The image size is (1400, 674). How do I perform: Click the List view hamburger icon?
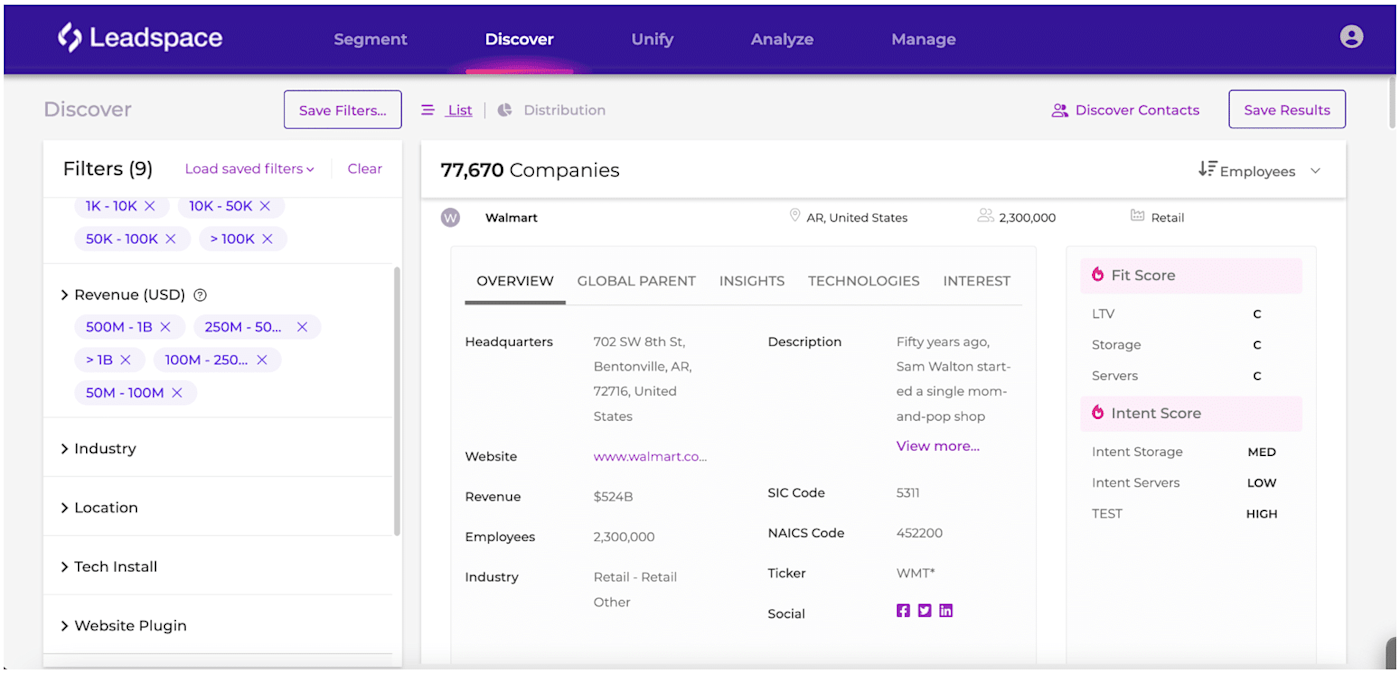click(428, 110)
